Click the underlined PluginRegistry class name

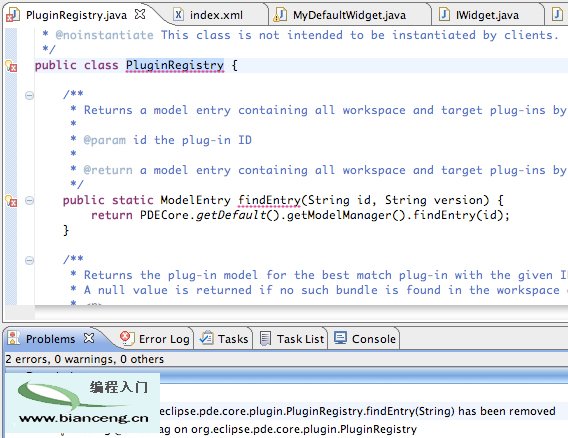[175, 65]
